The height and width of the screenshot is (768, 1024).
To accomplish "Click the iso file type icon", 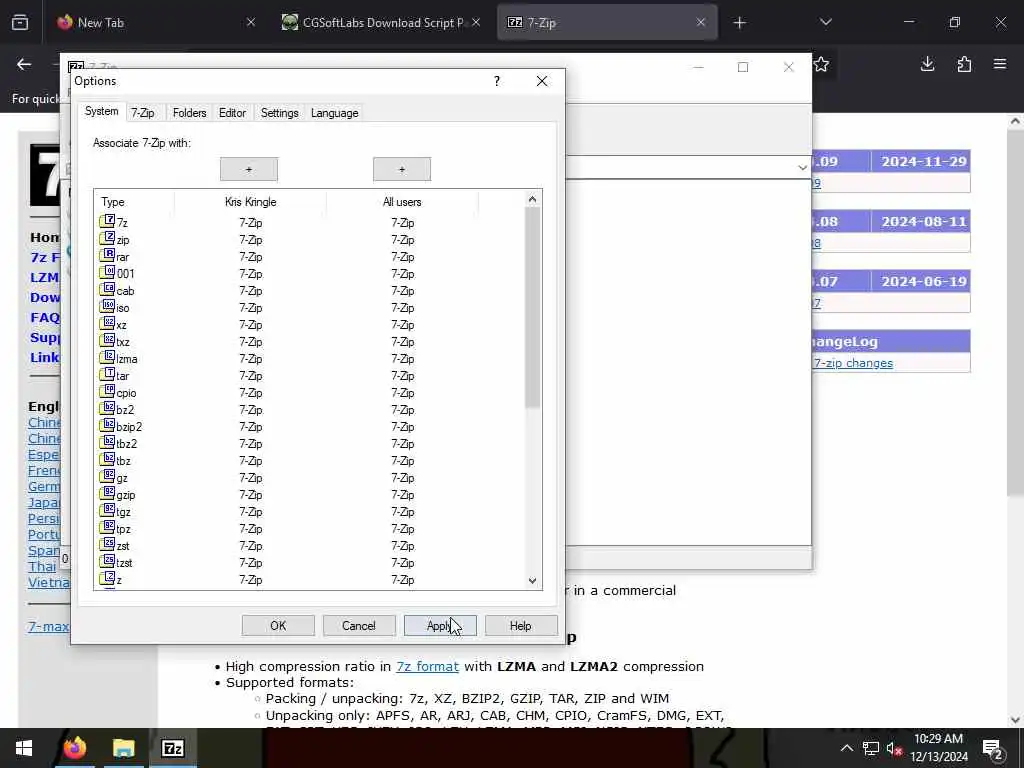I will (107, 306).
